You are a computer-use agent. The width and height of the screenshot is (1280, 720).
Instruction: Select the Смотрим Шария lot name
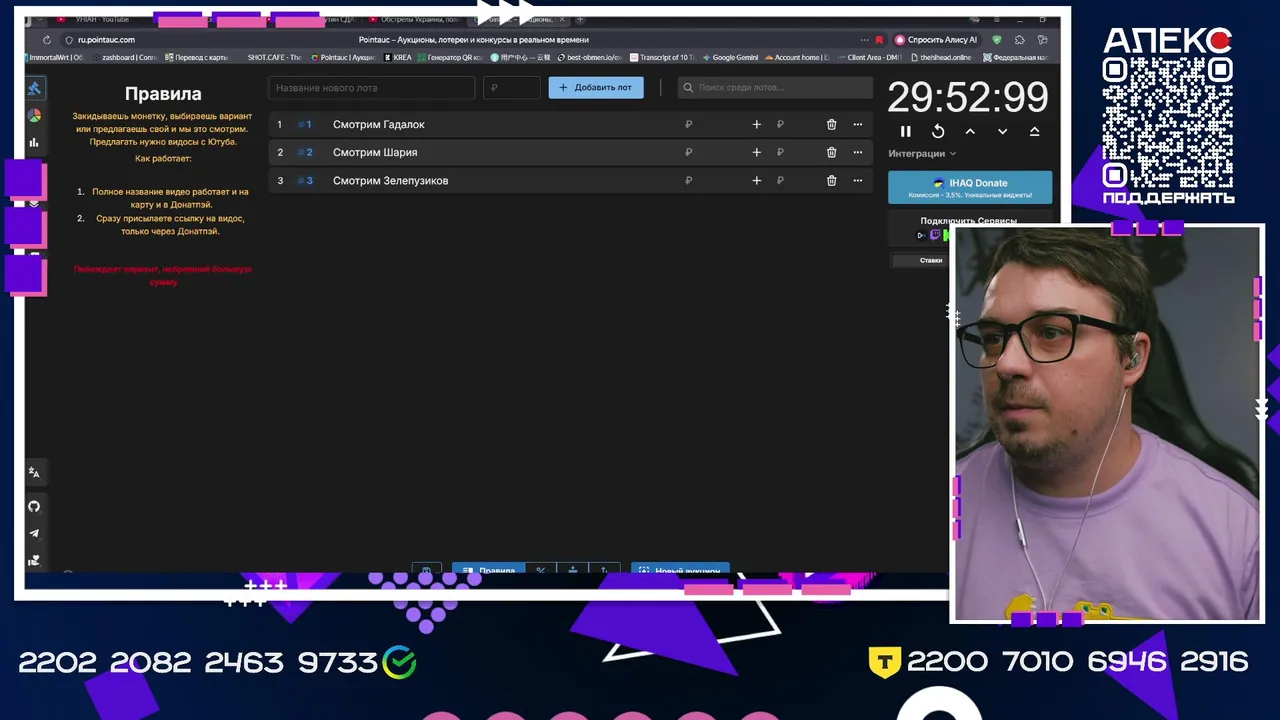coord(375,152)
